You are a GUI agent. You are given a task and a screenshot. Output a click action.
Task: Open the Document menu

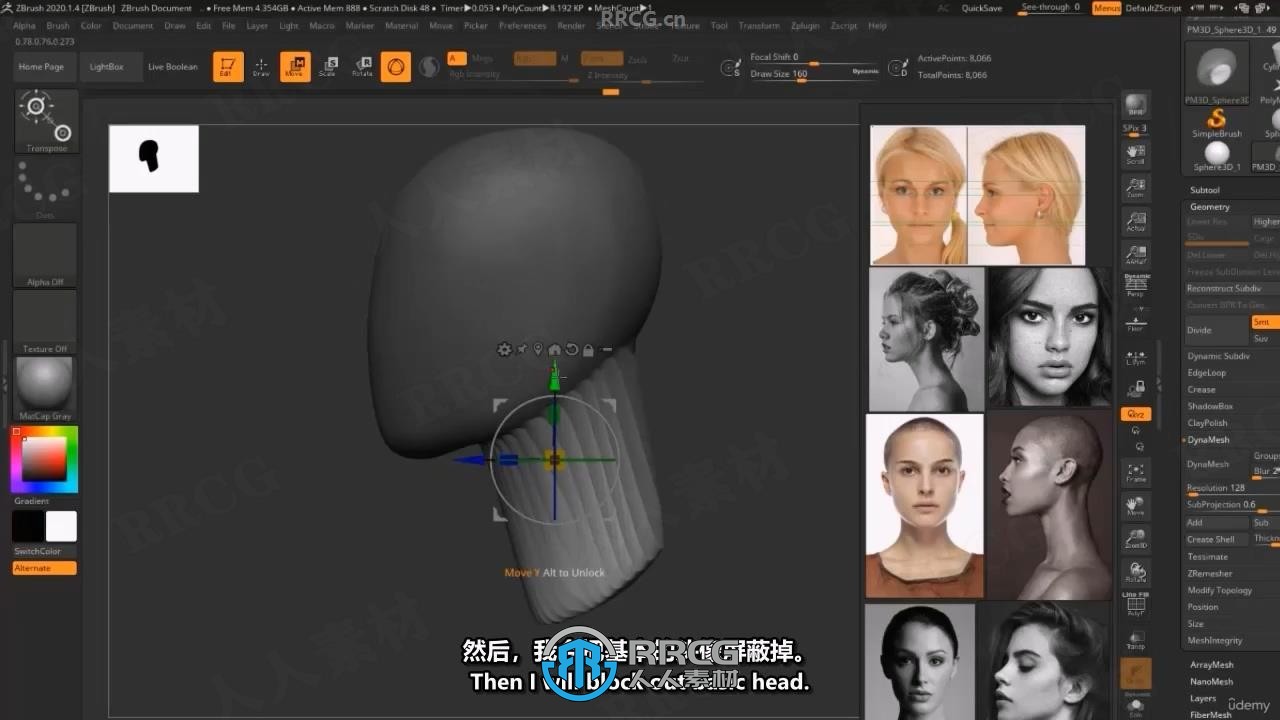pyautogui.click(x=133, y=26)
